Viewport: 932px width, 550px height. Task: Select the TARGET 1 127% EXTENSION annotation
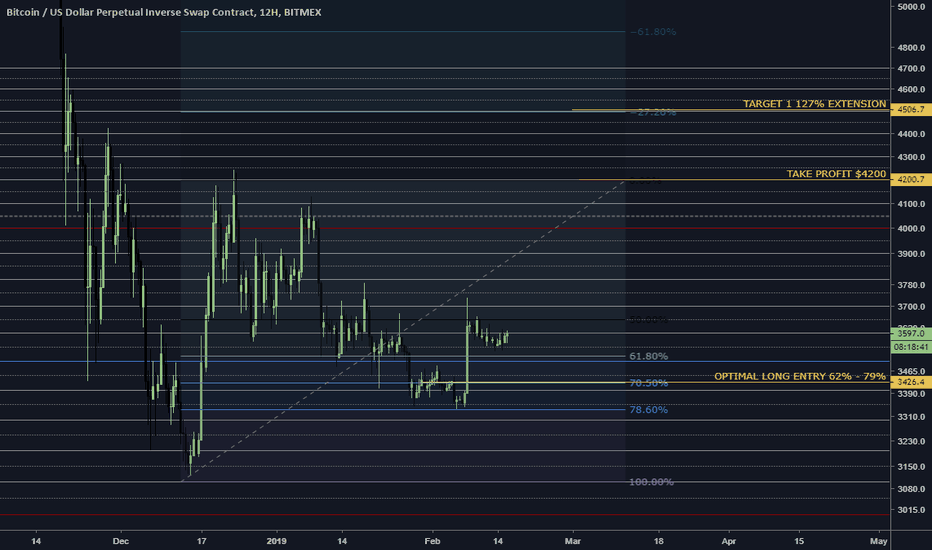(x=814, y=103)
